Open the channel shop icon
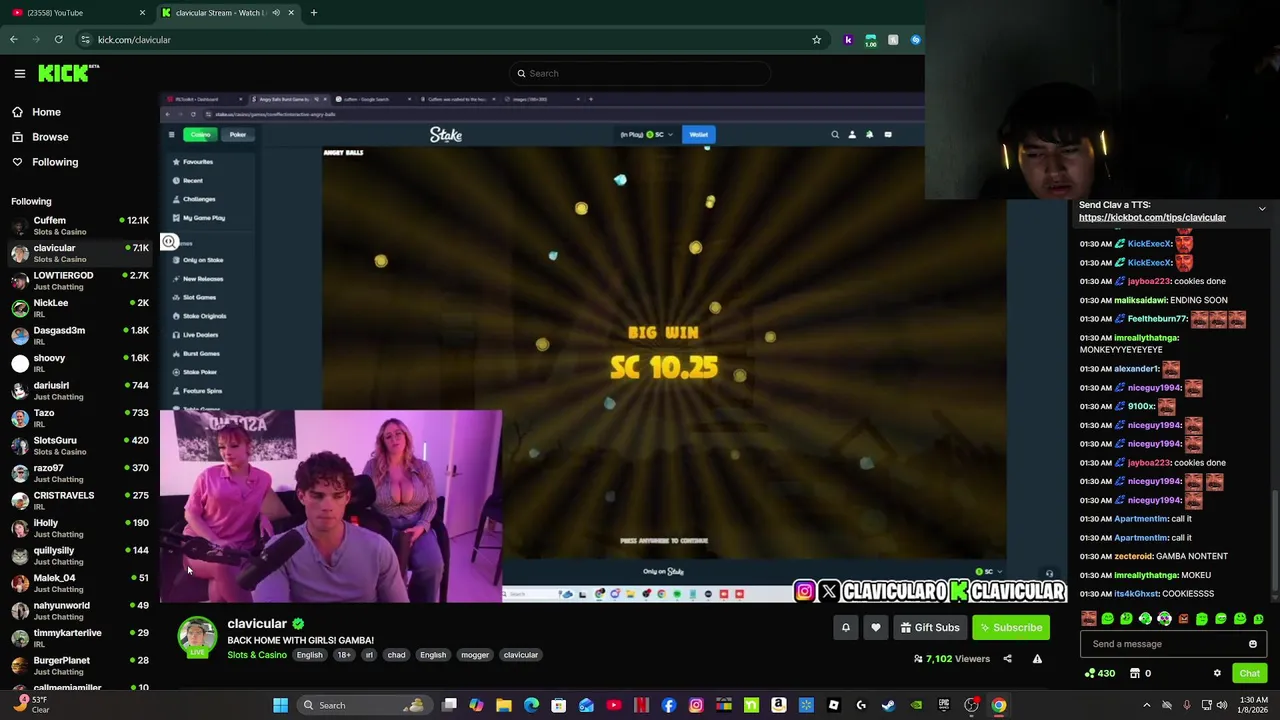Screen dimensions: 1280x720 [1135, 674]
